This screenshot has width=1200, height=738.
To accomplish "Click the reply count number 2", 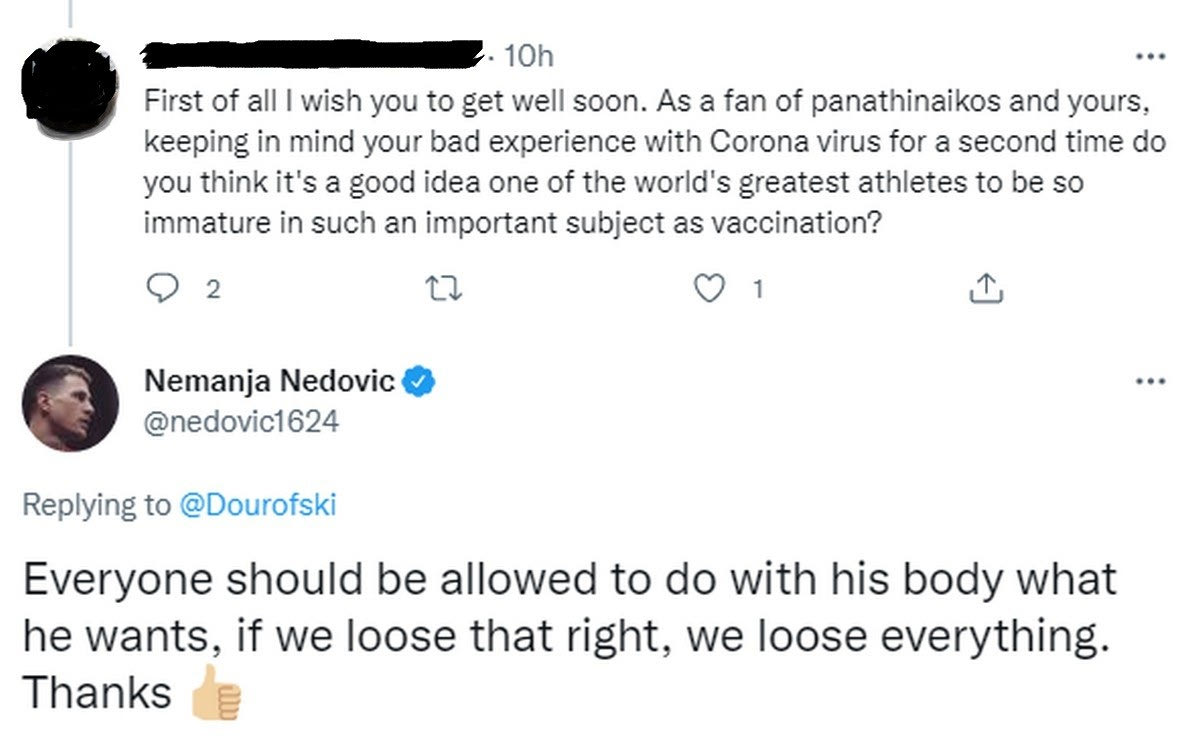I will (211, 290).
